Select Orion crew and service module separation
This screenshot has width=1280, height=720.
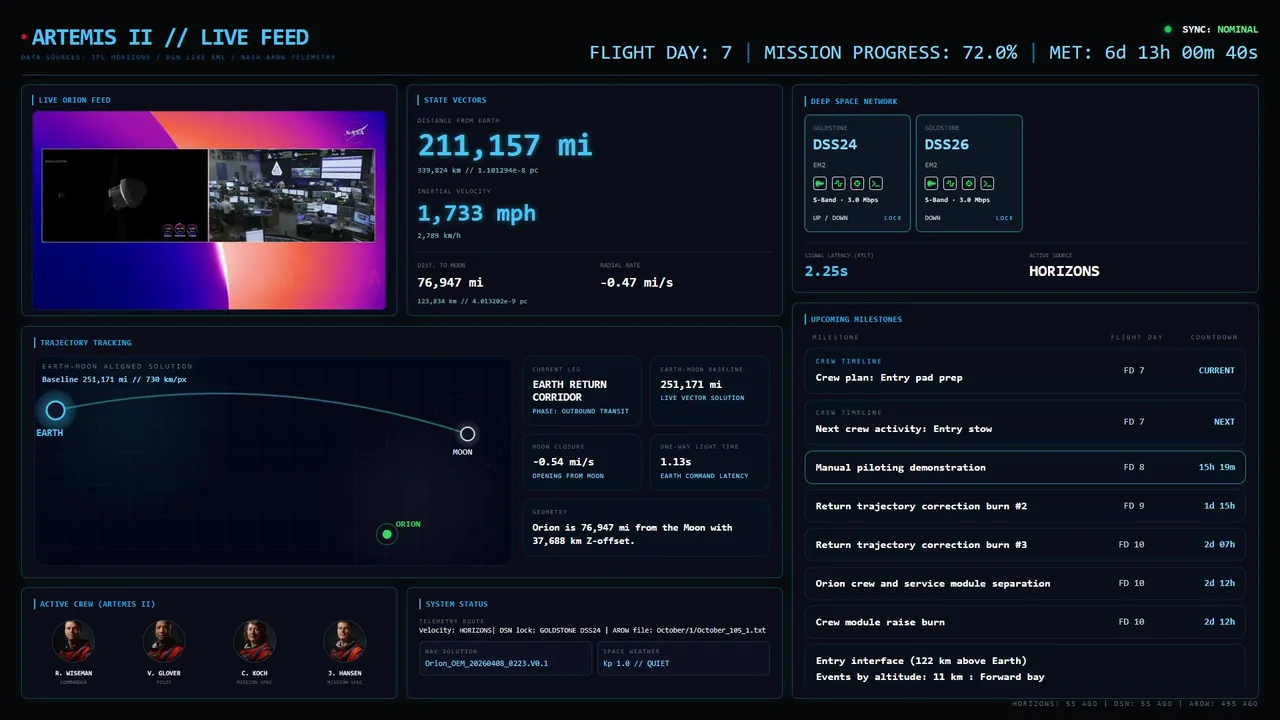point(1025,583)
